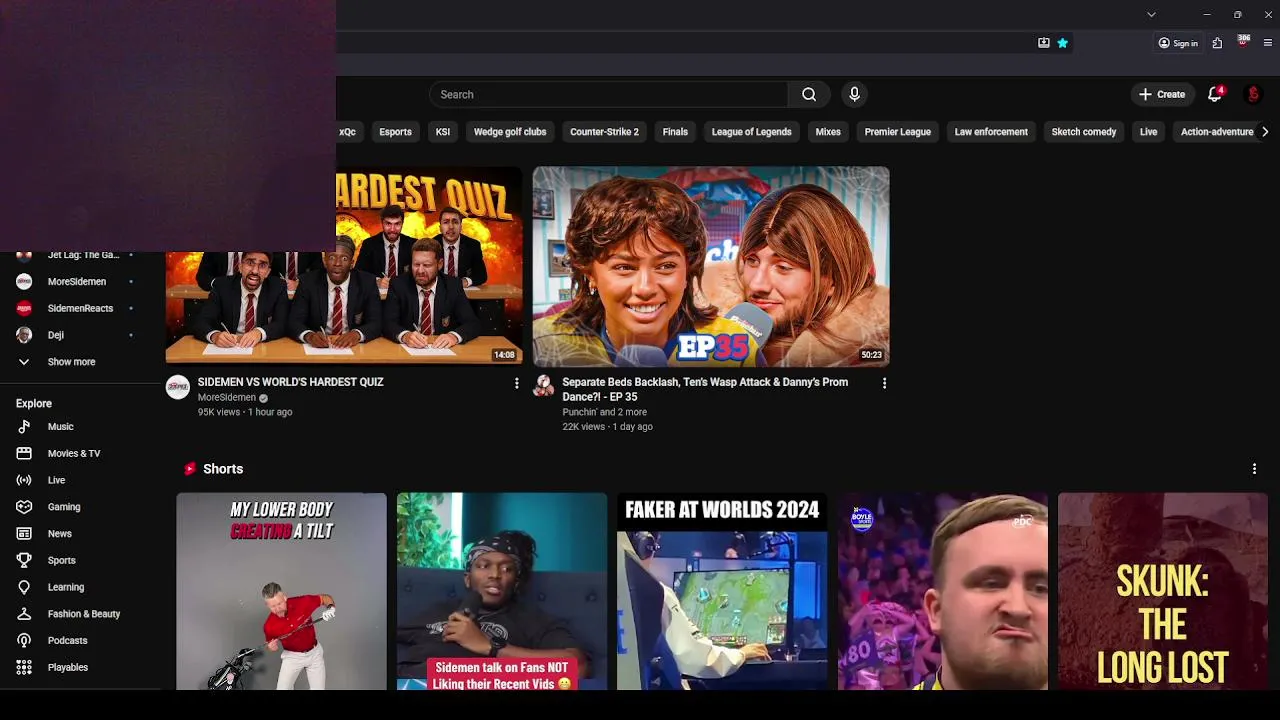The width and height of the screenshot is (1280, 720).
Task: Select the Mixes category chip
Action: (x=828, y=132)
